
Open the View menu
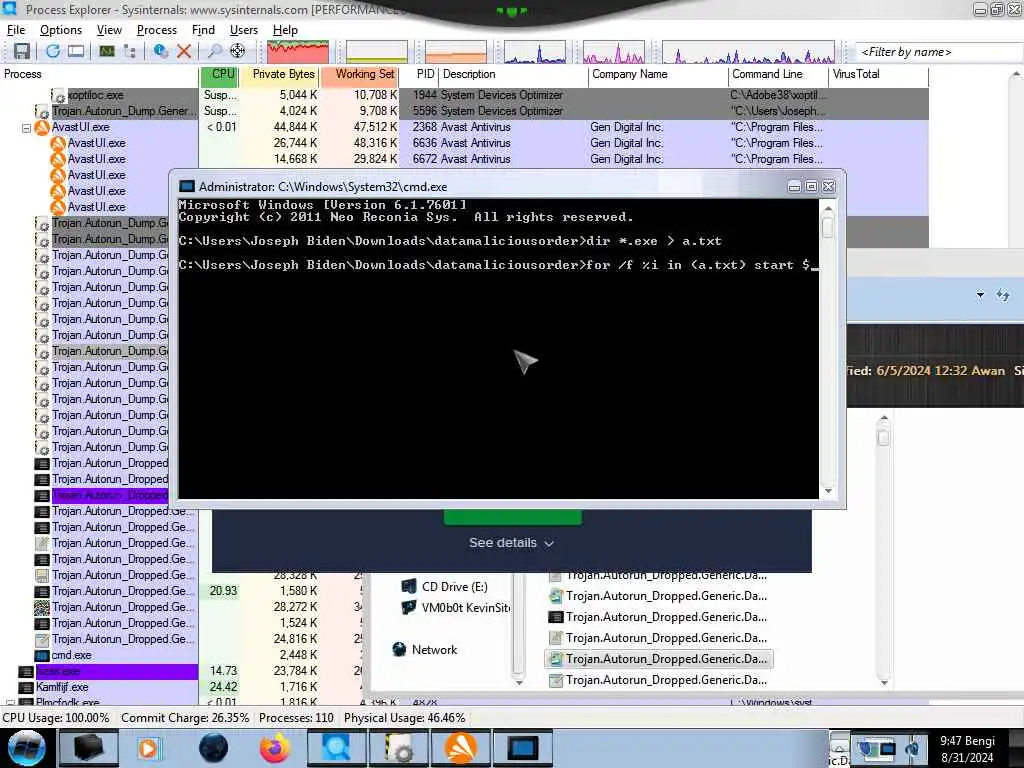pos(109,30)
